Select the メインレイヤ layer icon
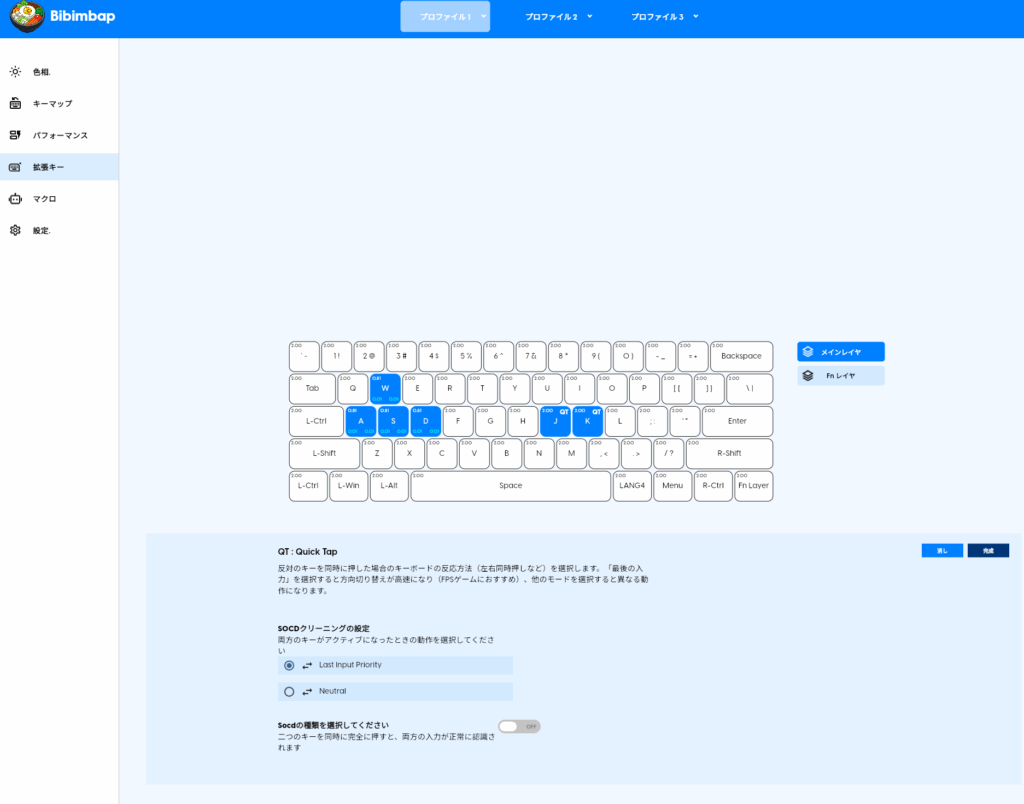This screenshot has height=804, width=1024. pos(808,352)
